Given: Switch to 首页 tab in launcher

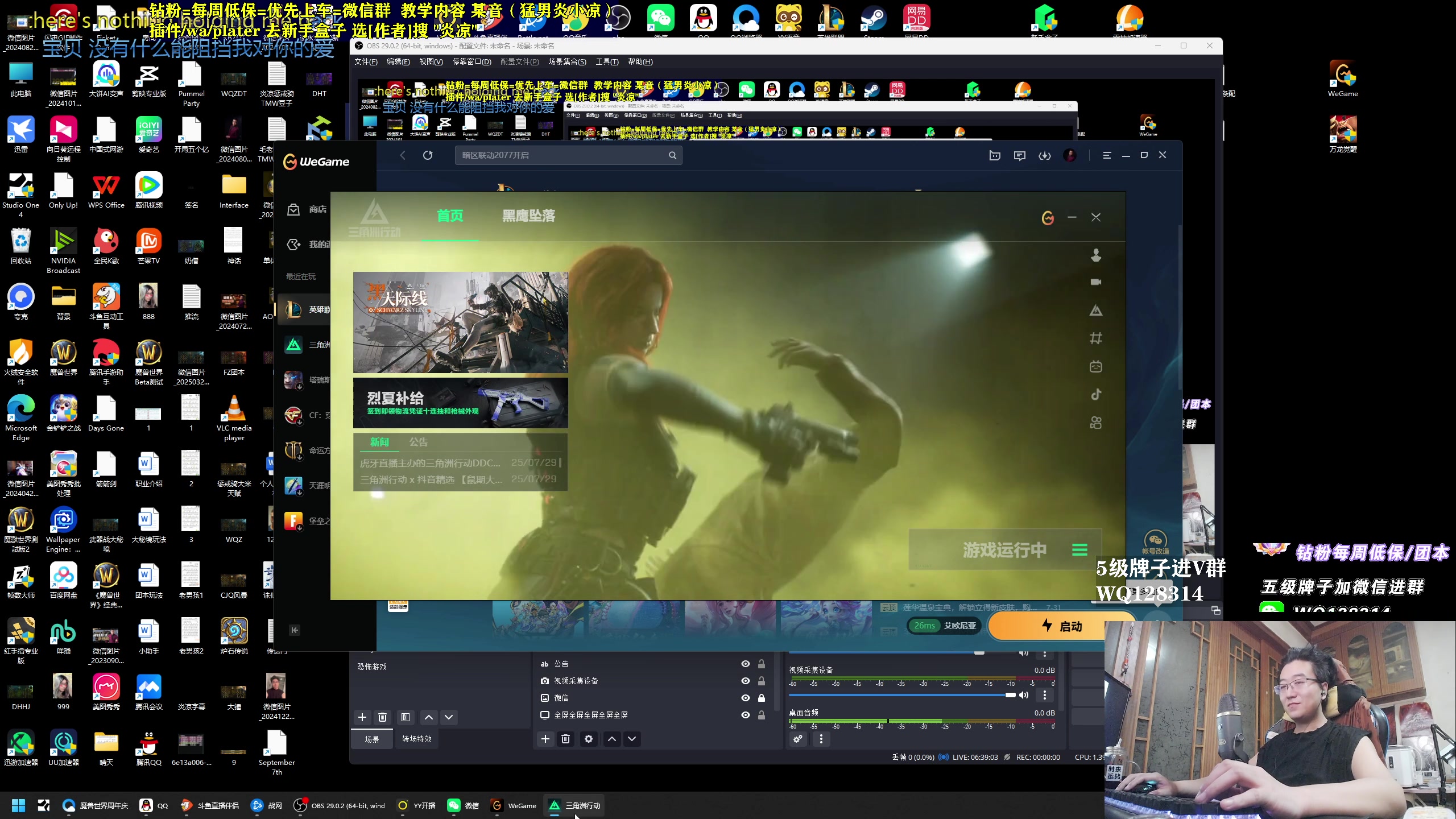Looking at the screenshot, I should point(450,216).
